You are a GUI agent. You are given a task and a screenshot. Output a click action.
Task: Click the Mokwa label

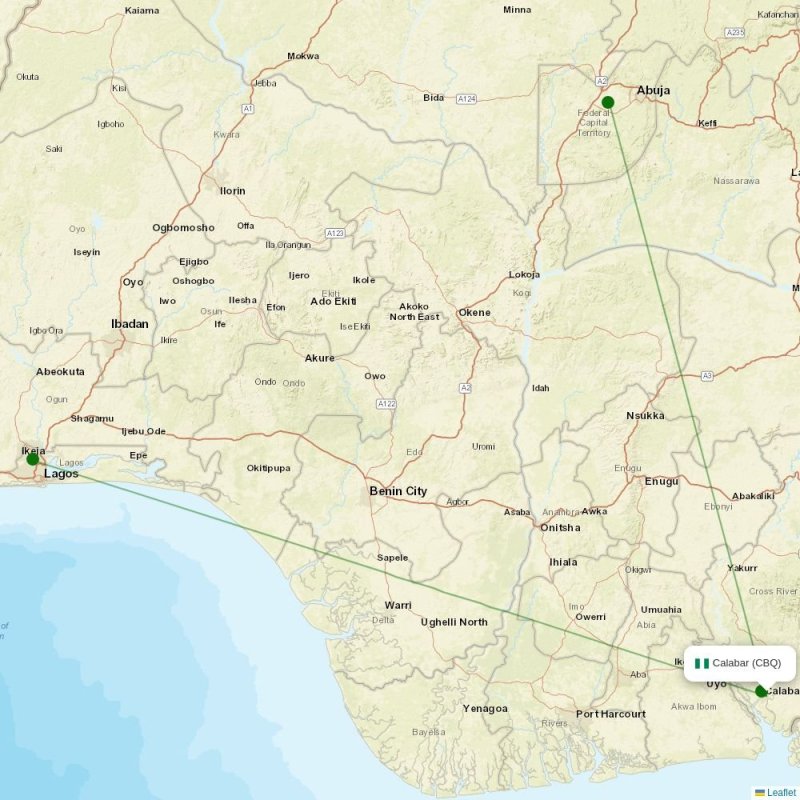point(303,56)
